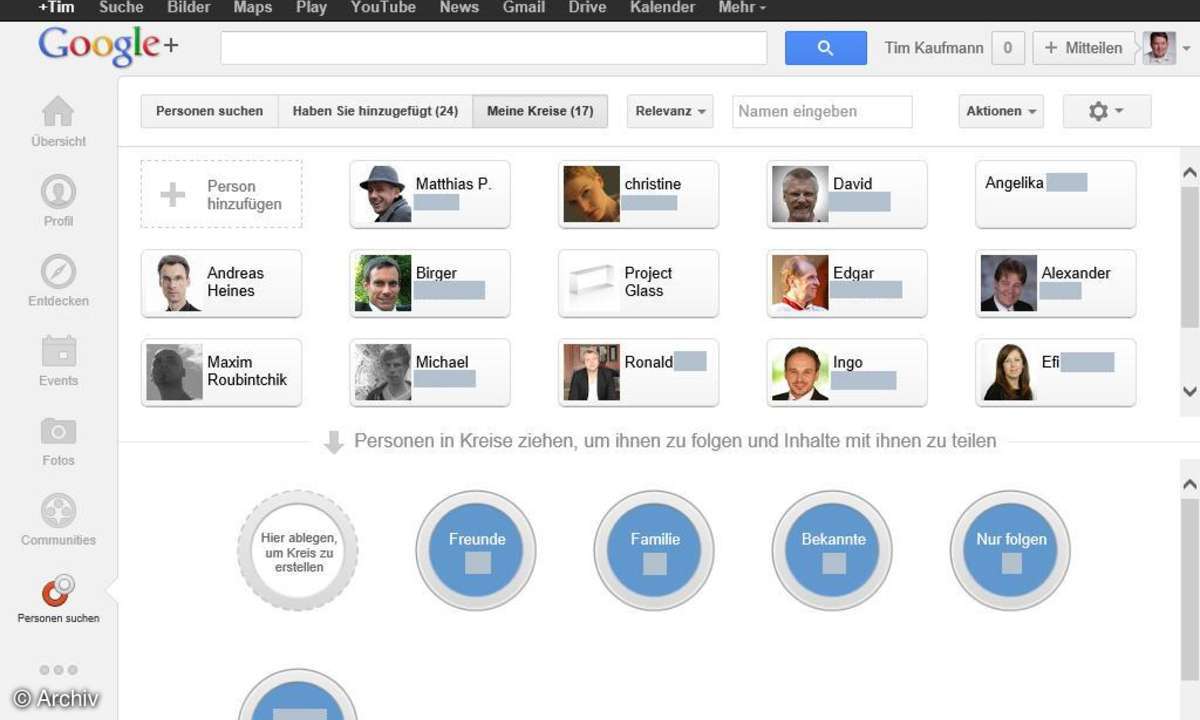Open the Profil sidebar icon
Screen dimensions: 1200x720
click(58, 191)
